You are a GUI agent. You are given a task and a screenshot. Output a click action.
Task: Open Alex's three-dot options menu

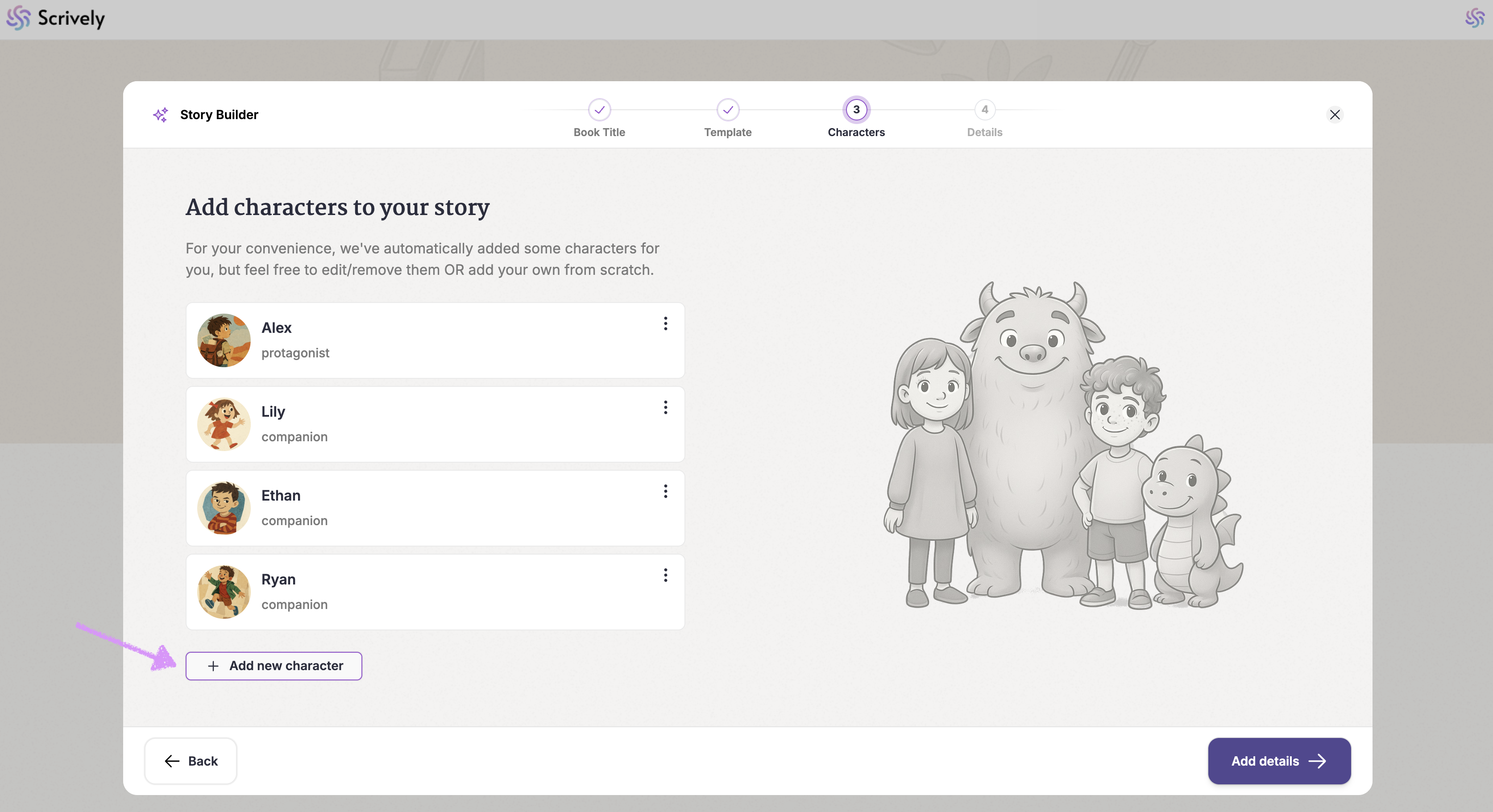click(665, 323)
